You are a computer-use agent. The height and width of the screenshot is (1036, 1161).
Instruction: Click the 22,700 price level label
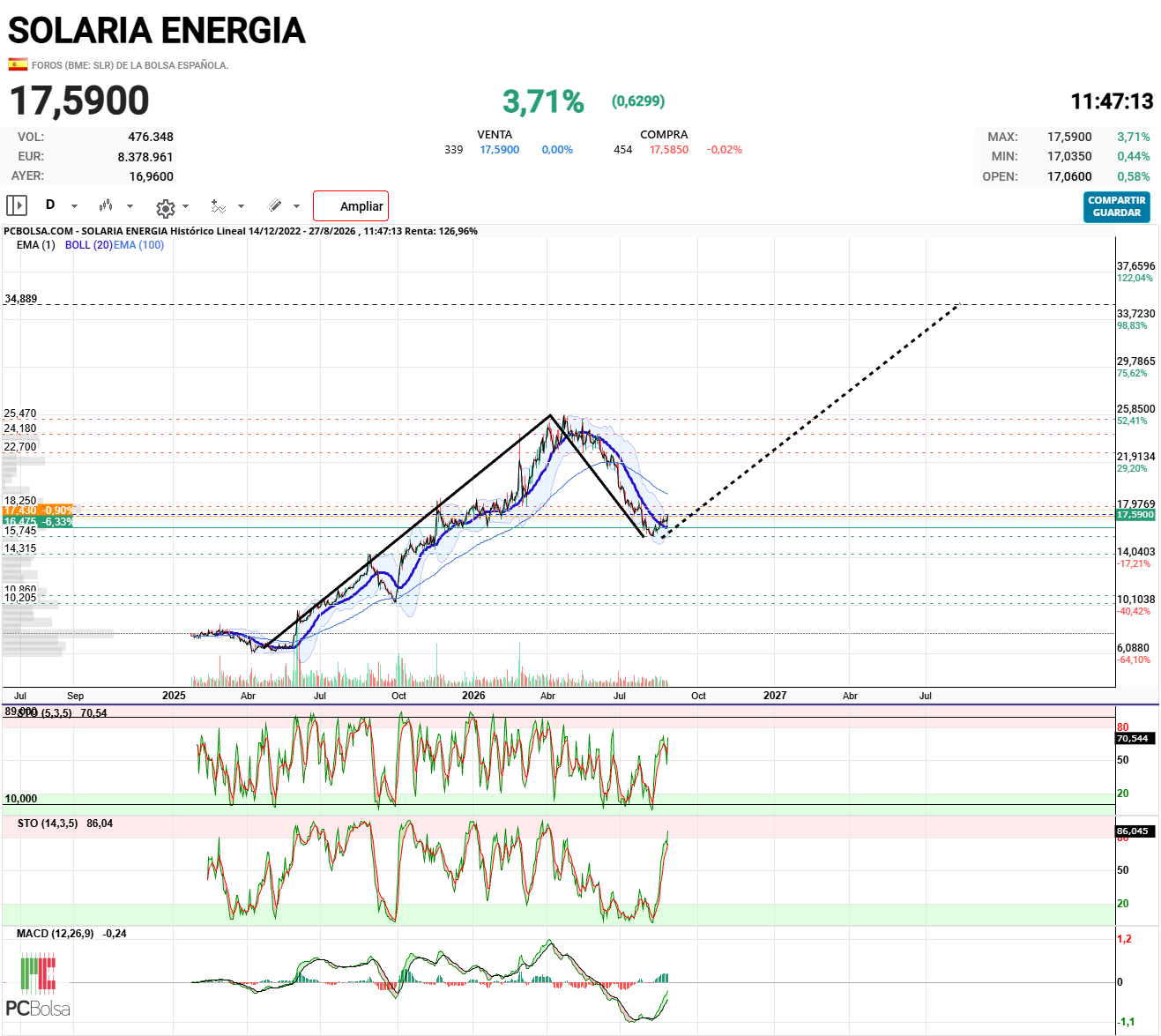20,447
